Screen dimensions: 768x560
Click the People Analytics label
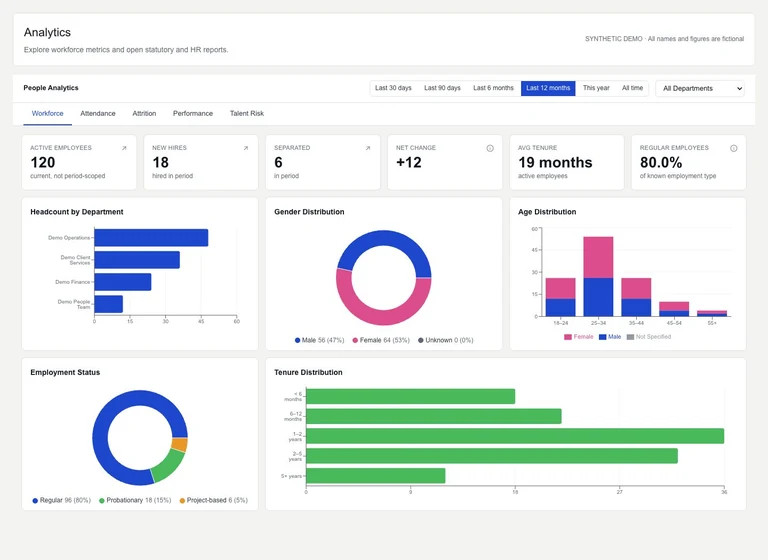(51, 88)
